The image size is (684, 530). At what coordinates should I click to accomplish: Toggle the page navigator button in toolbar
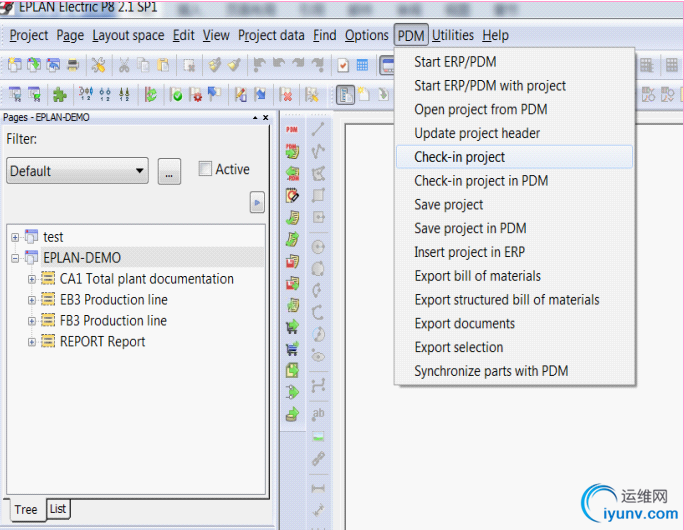(x=346, y=94)
